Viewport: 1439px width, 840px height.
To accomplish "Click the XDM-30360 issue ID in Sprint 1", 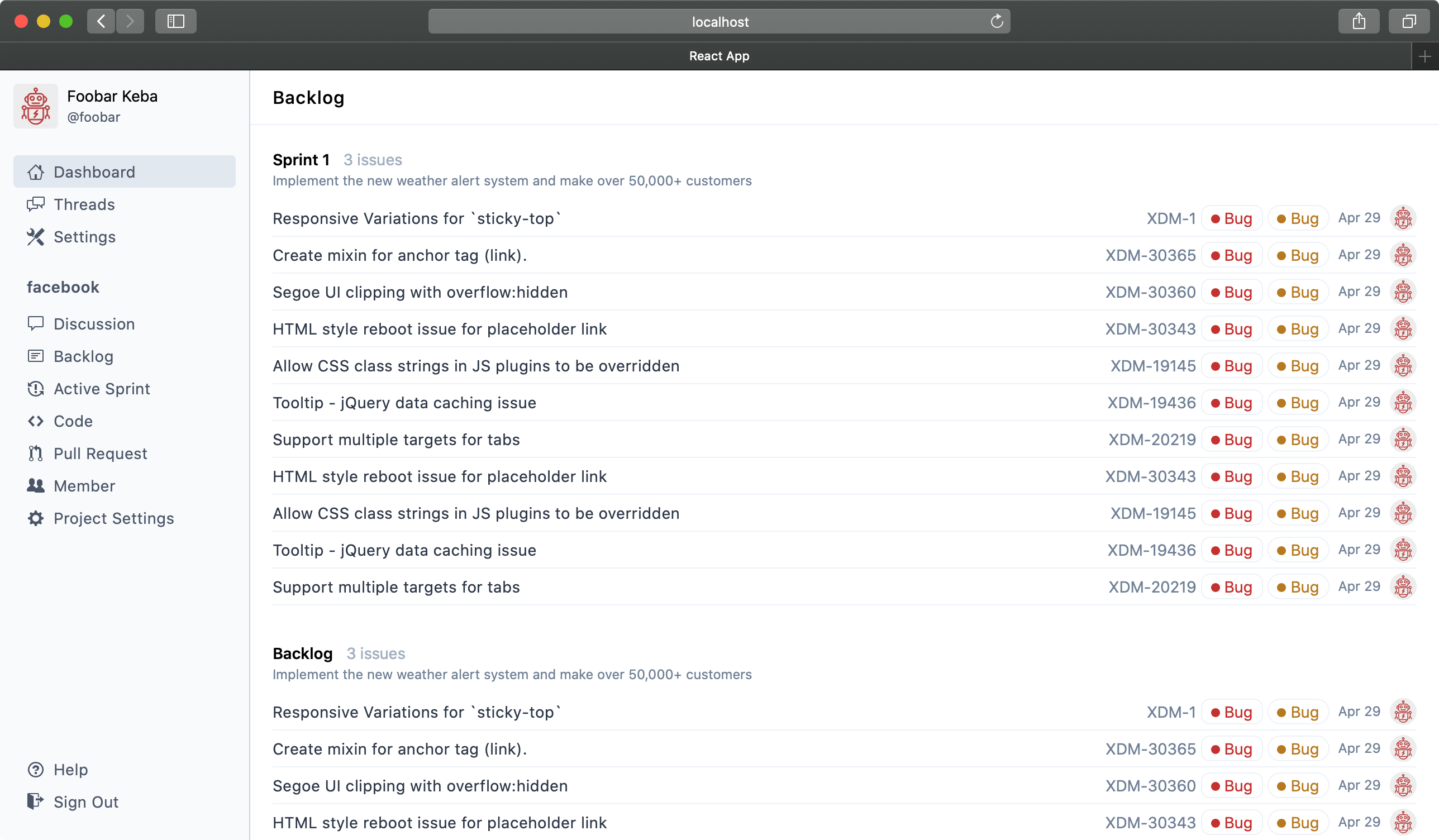I will coord(1150,292).
